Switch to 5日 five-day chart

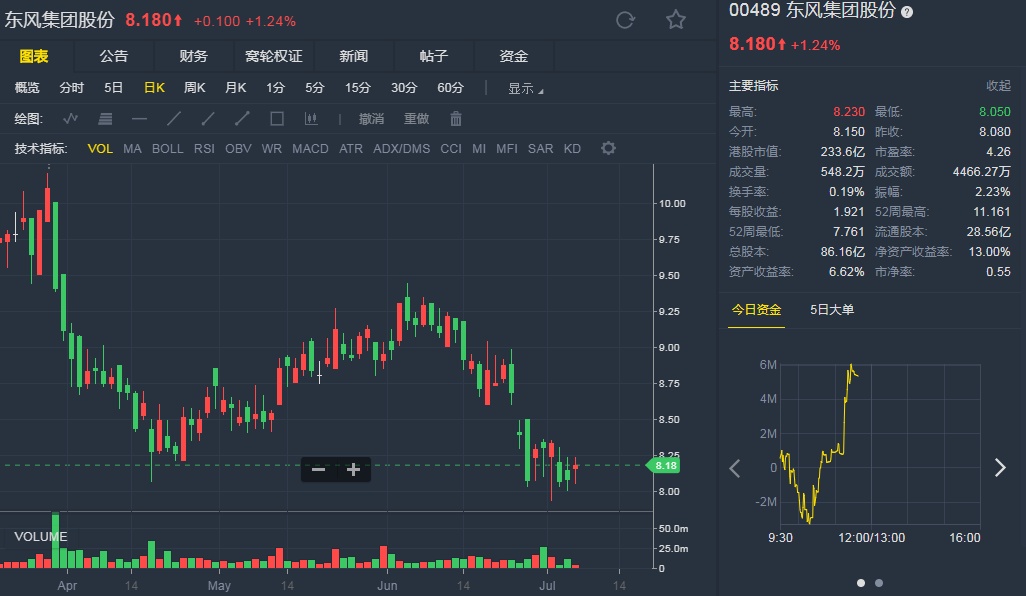(113, 88)
